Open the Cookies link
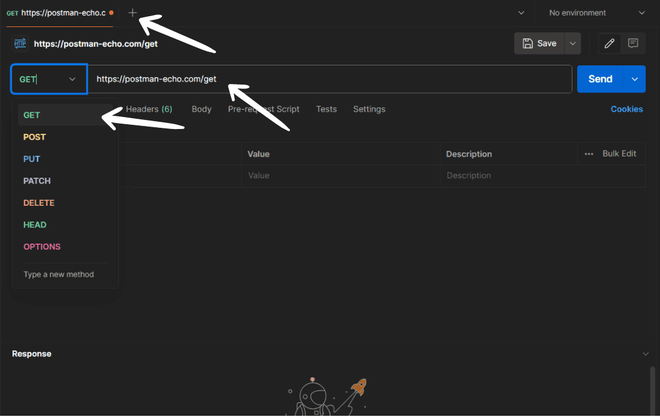The height and width of the screenshot is (420, 660). coord(627,109)
